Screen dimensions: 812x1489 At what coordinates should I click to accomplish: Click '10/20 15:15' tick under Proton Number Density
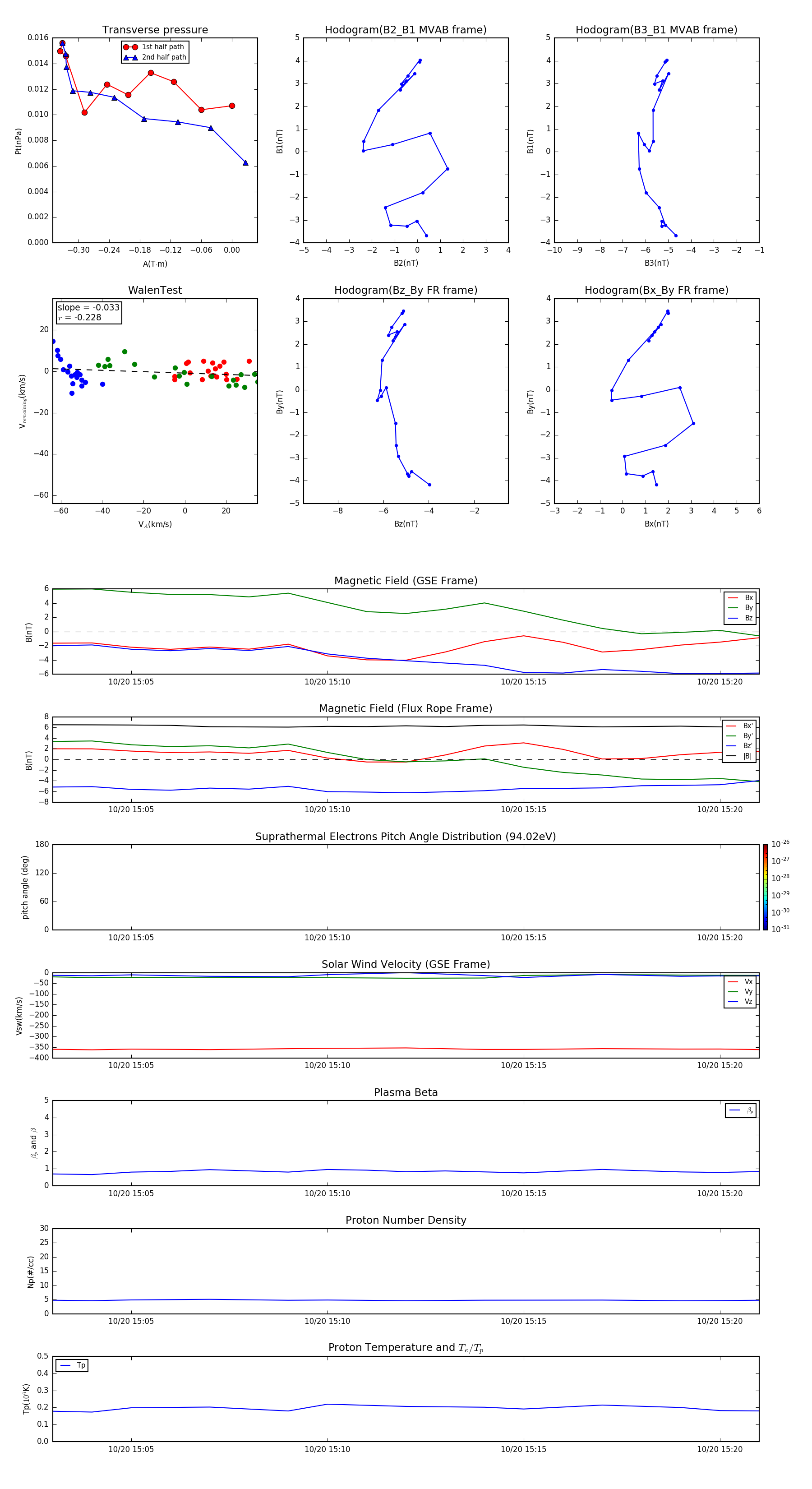point(524,1321)
